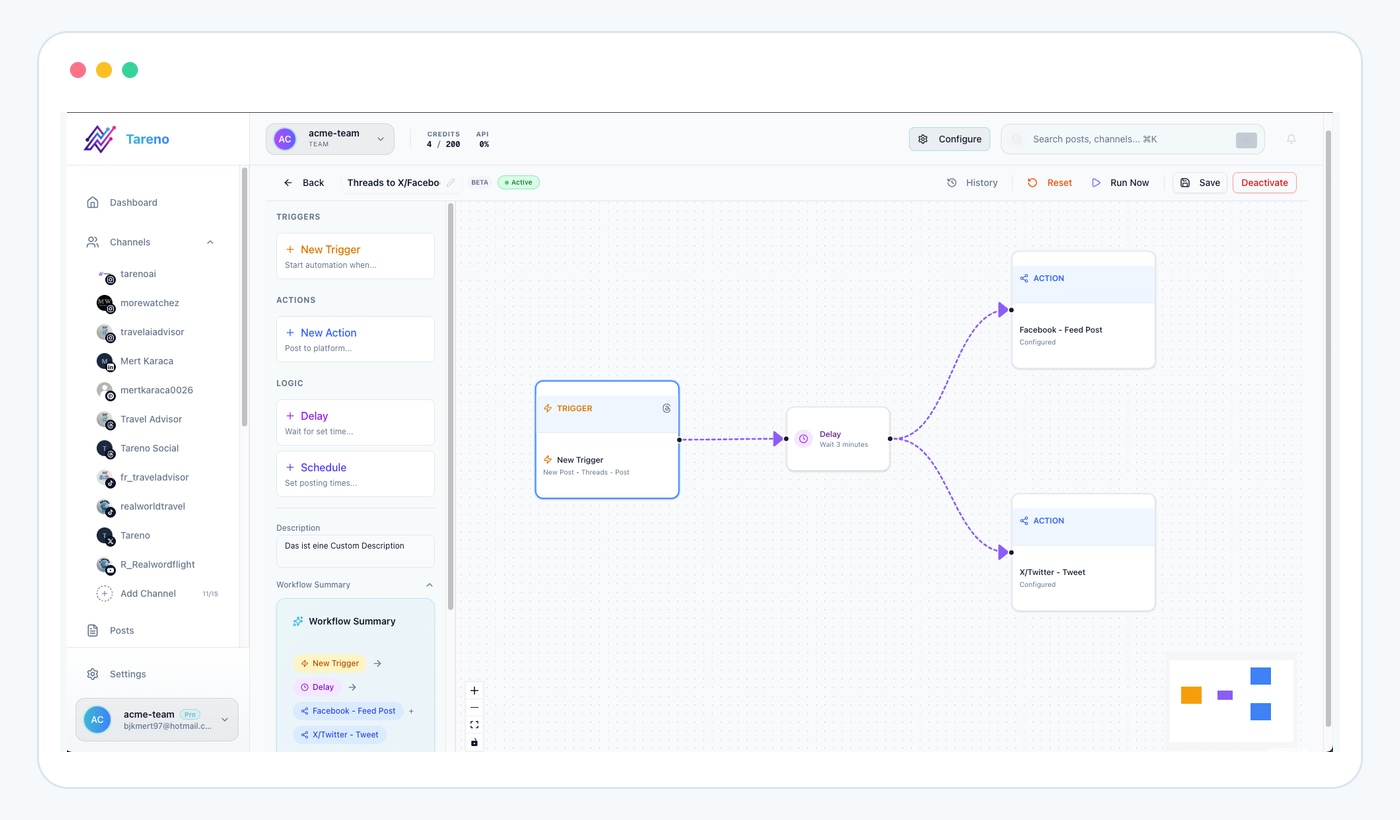Click the Credits 4 / 200 counter
This screenshot has width=1400, height=820.
click(443, 139)
